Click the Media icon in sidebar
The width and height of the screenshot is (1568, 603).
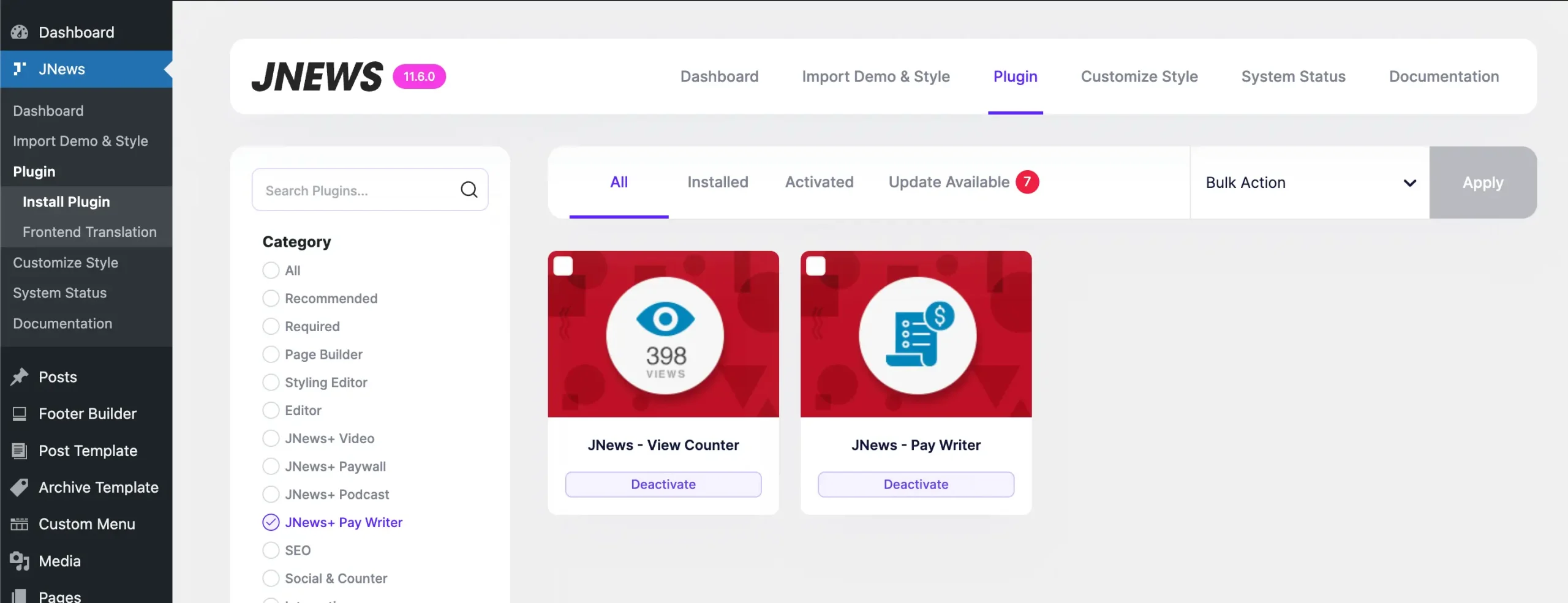tap(20, 561)
